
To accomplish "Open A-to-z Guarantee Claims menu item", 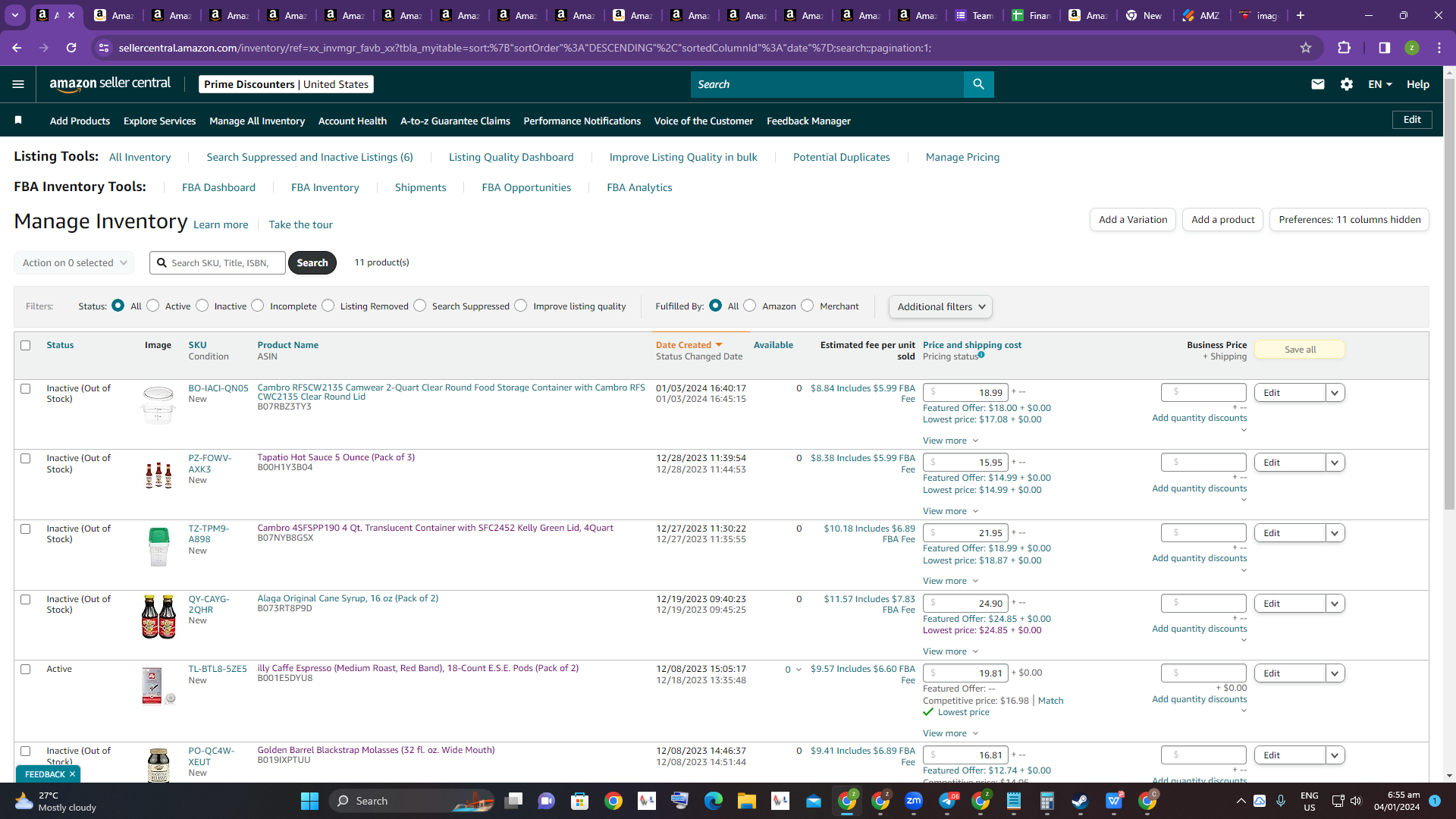I will [x=455, y=121].
